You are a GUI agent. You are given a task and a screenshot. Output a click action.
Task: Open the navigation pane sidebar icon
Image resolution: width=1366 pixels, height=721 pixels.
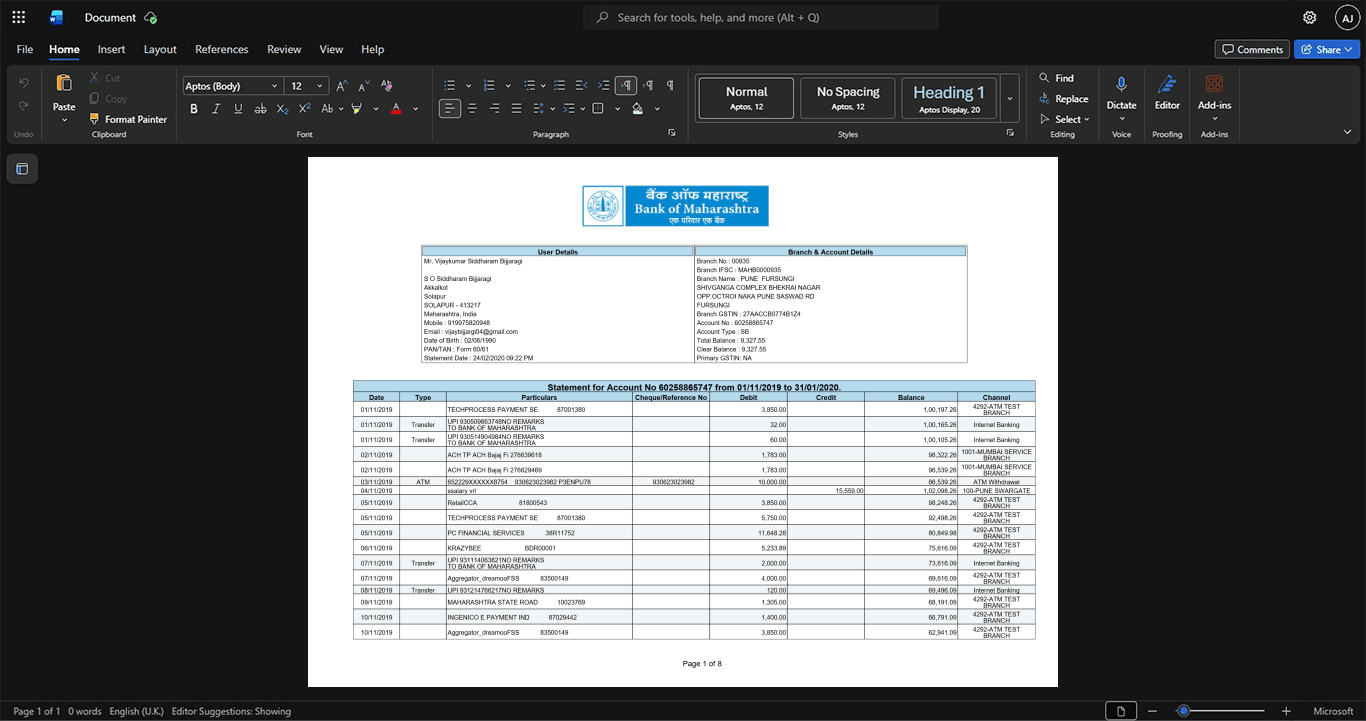click(x=22, y=169)
